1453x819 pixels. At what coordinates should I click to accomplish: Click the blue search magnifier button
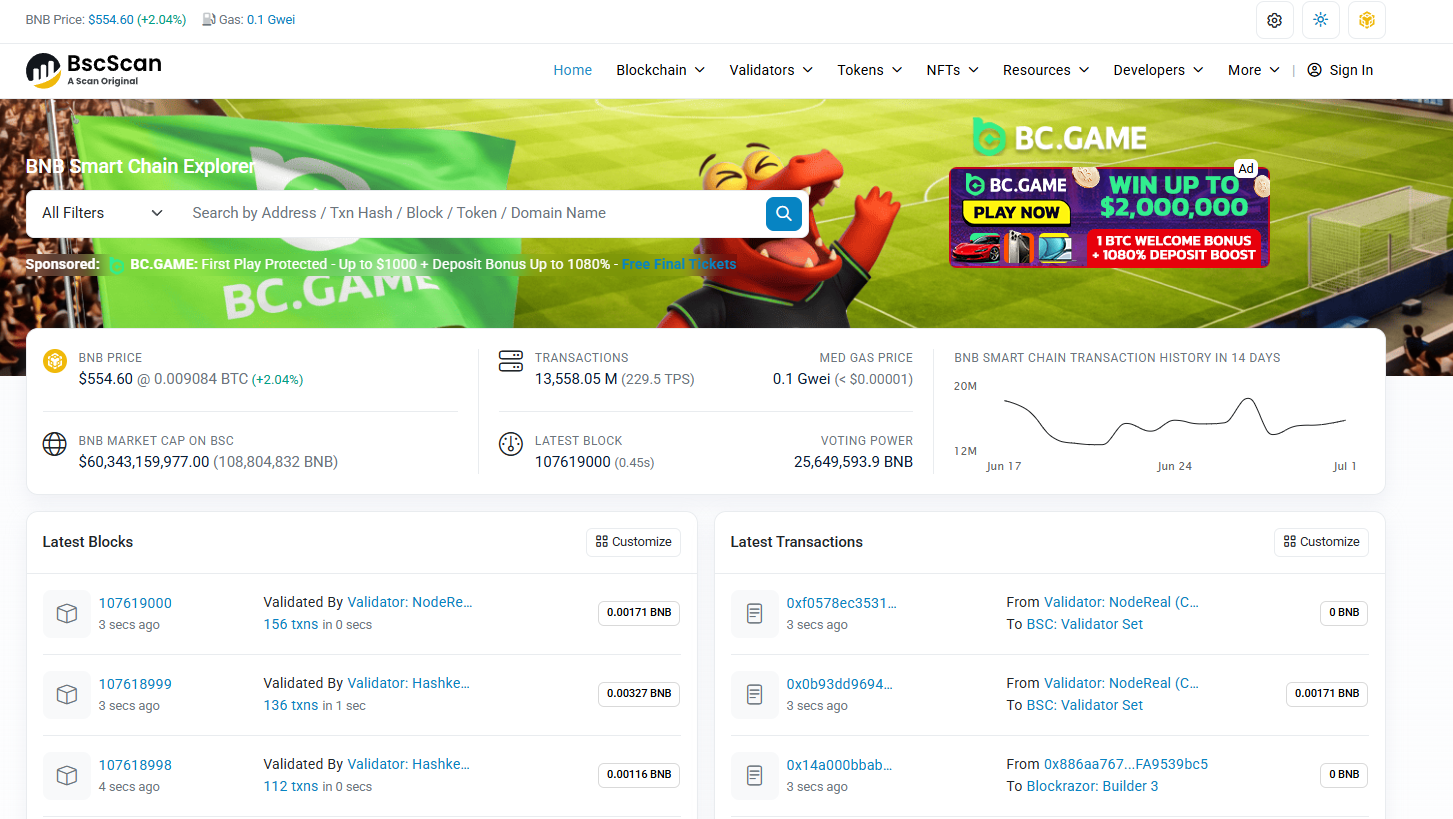783,213
